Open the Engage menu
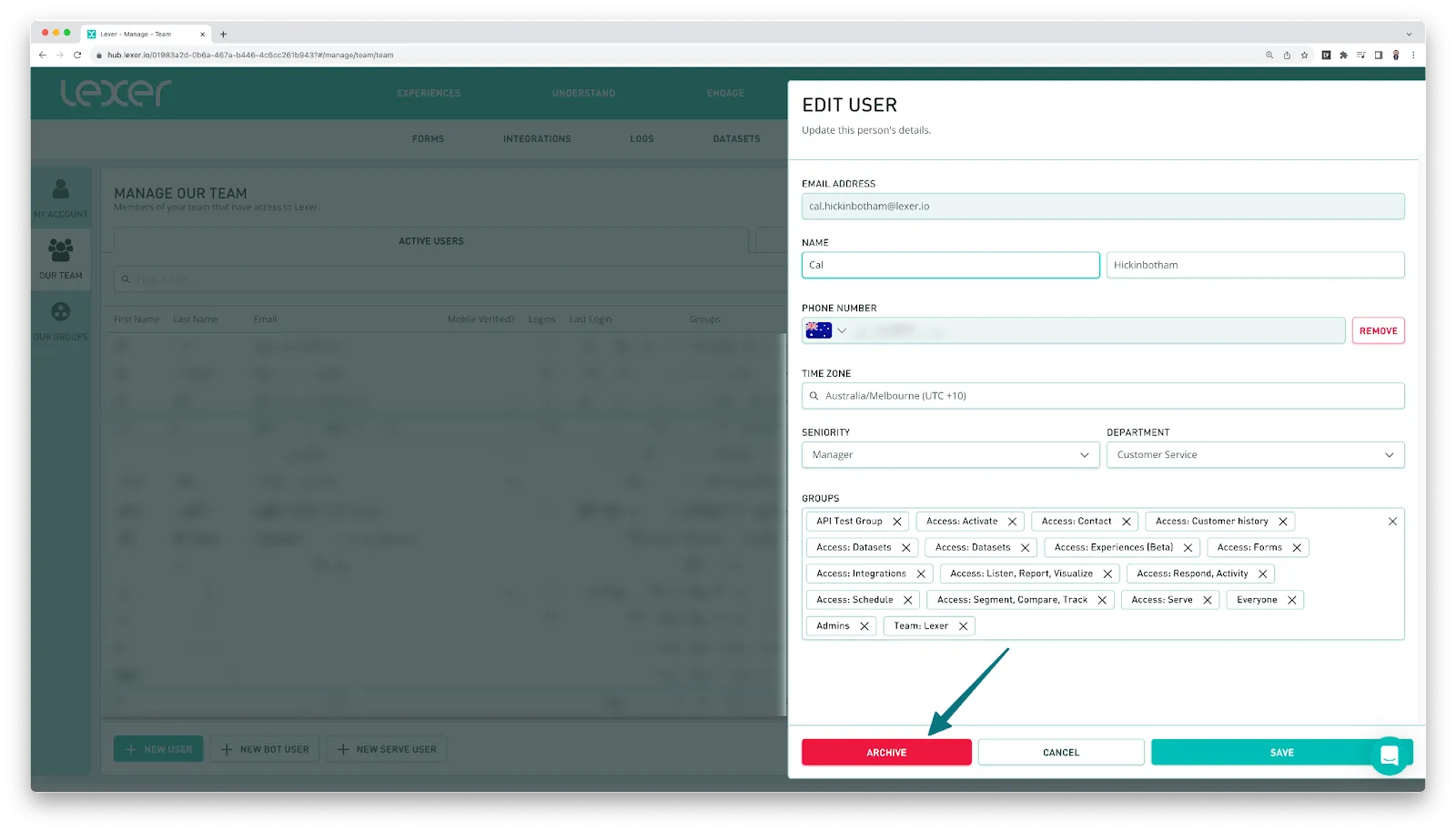The width and height of the screenshot is (1456, 832). coord(725,94)
